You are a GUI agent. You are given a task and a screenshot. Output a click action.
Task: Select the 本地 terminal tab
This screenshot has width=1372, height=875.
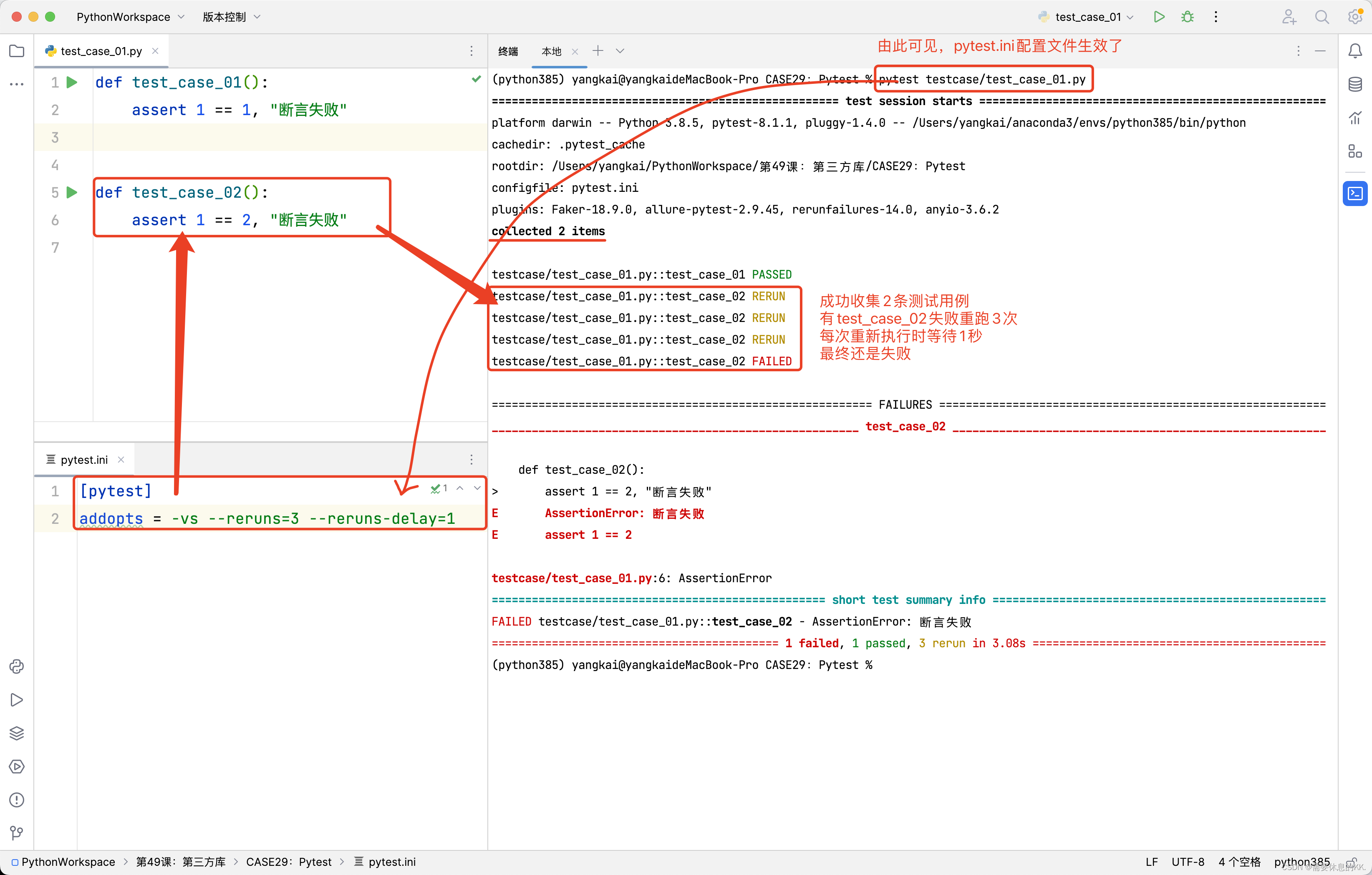[551, 51]
